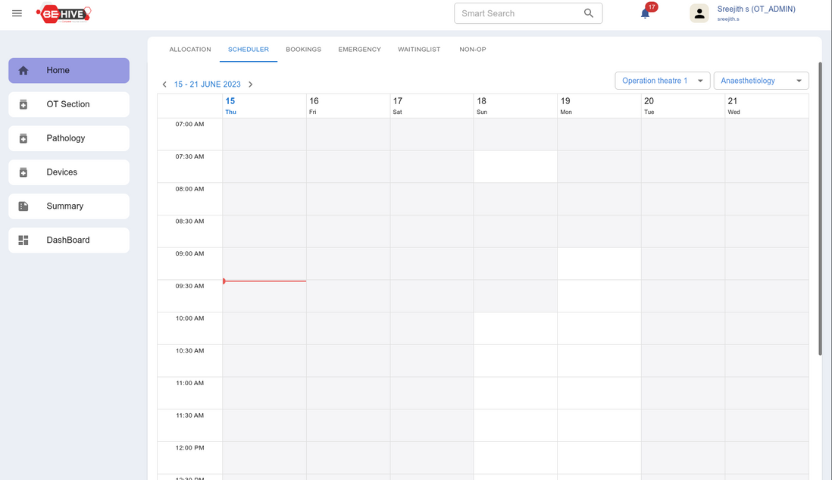Select the 18 Sun day header
Screen dimensions: 832x480
pos(515,106)
